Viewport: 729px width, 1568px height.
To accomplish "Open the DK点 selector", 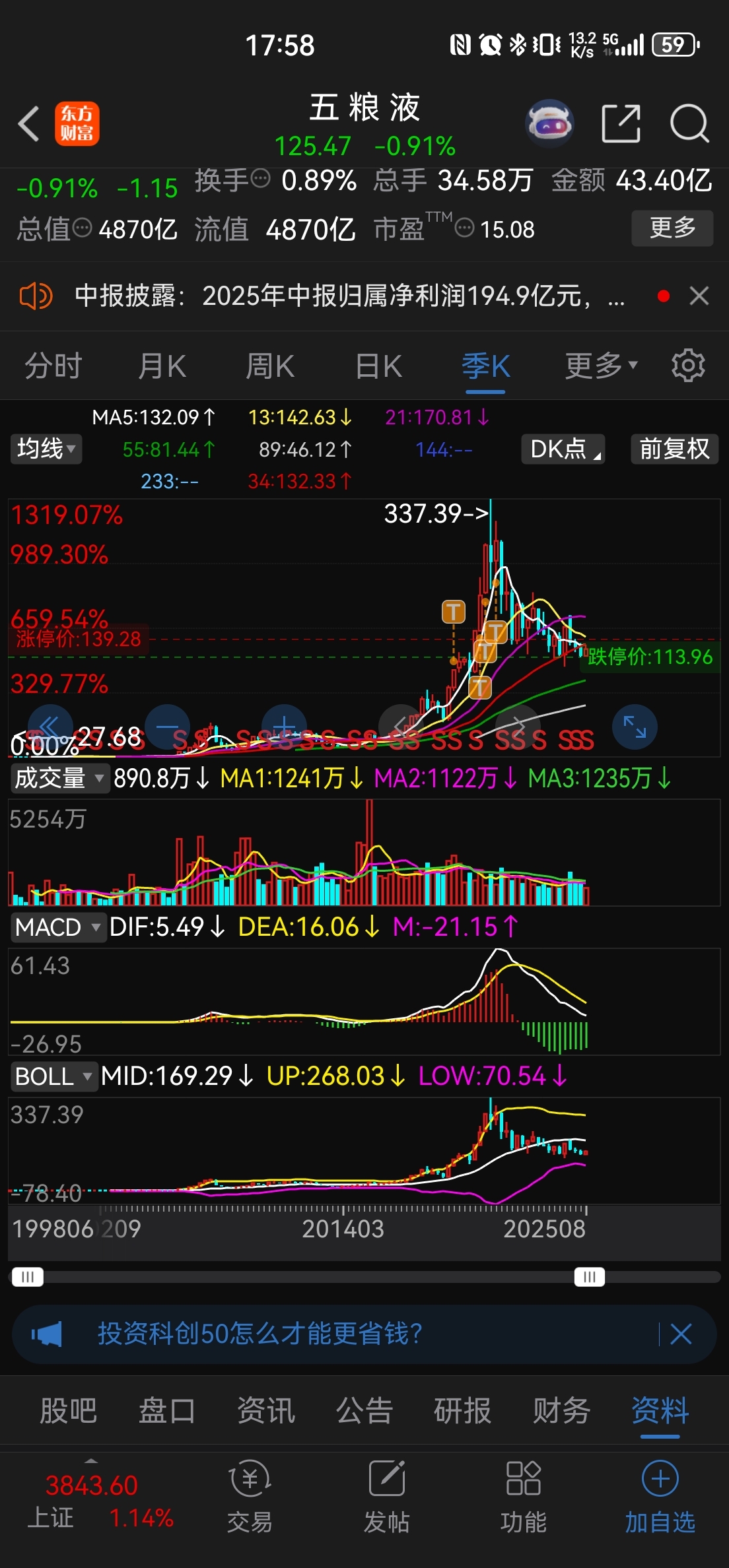I will pos(563,449).
